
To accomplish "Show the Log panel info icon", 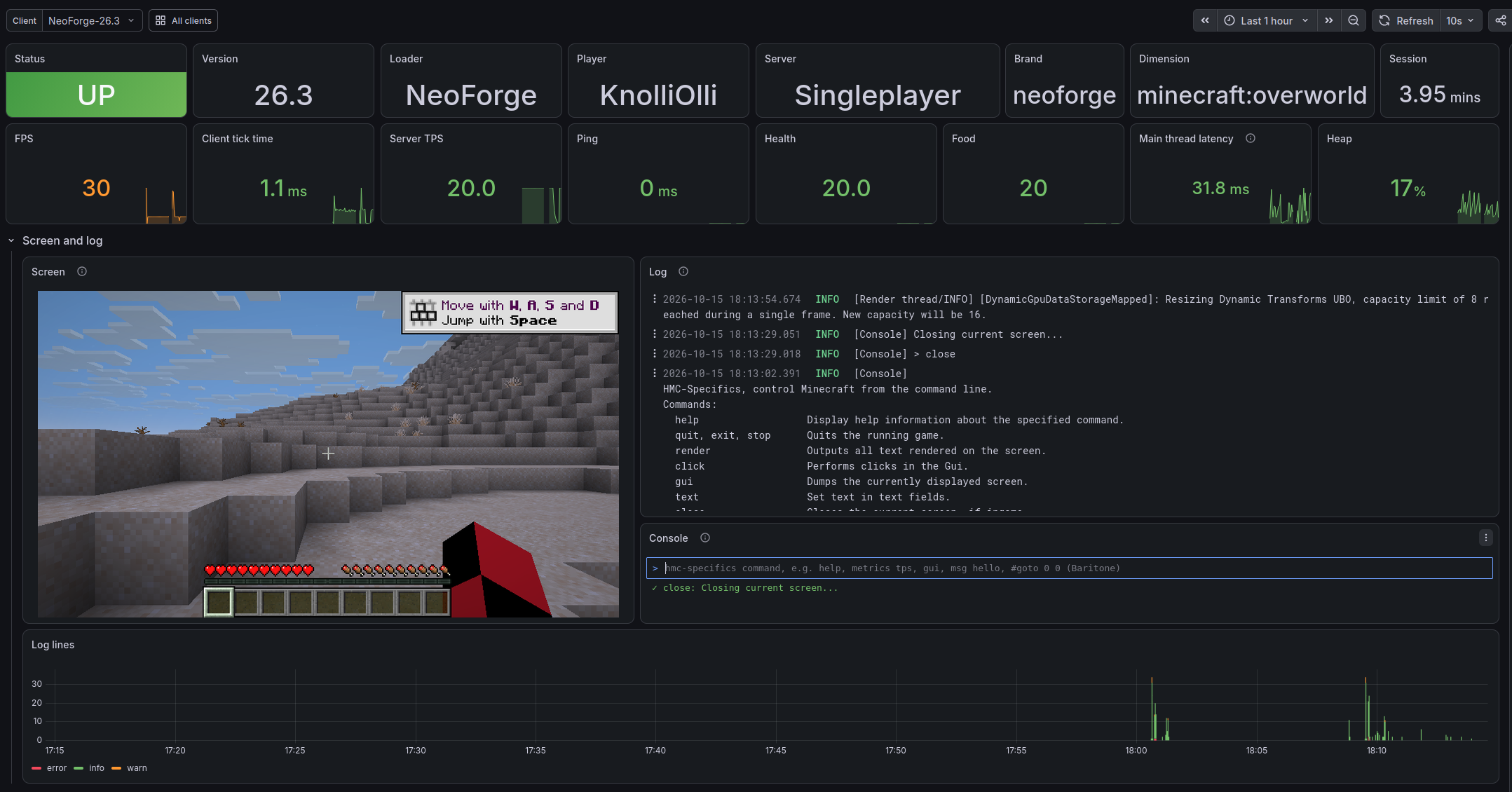I will (x=683, y=272).
